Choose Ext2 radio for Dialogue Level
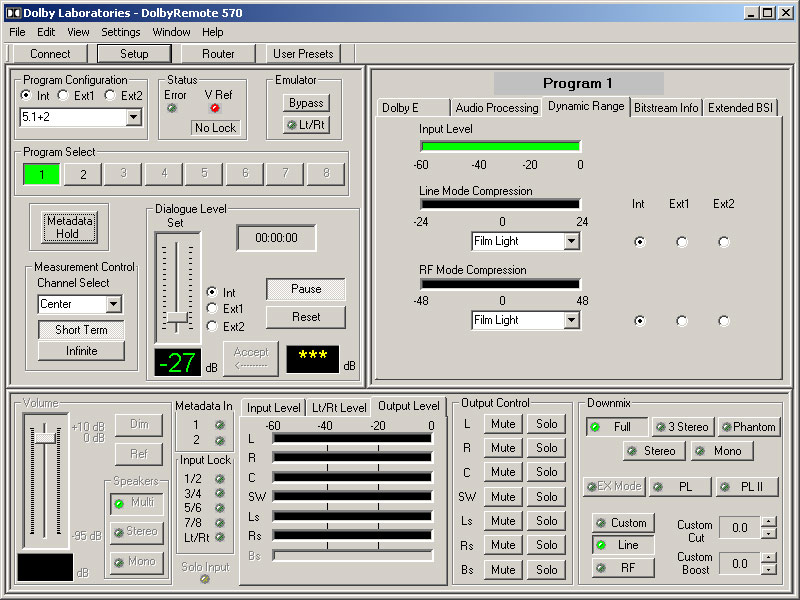Viewport: 800px width, 600px height. (211, 326)
